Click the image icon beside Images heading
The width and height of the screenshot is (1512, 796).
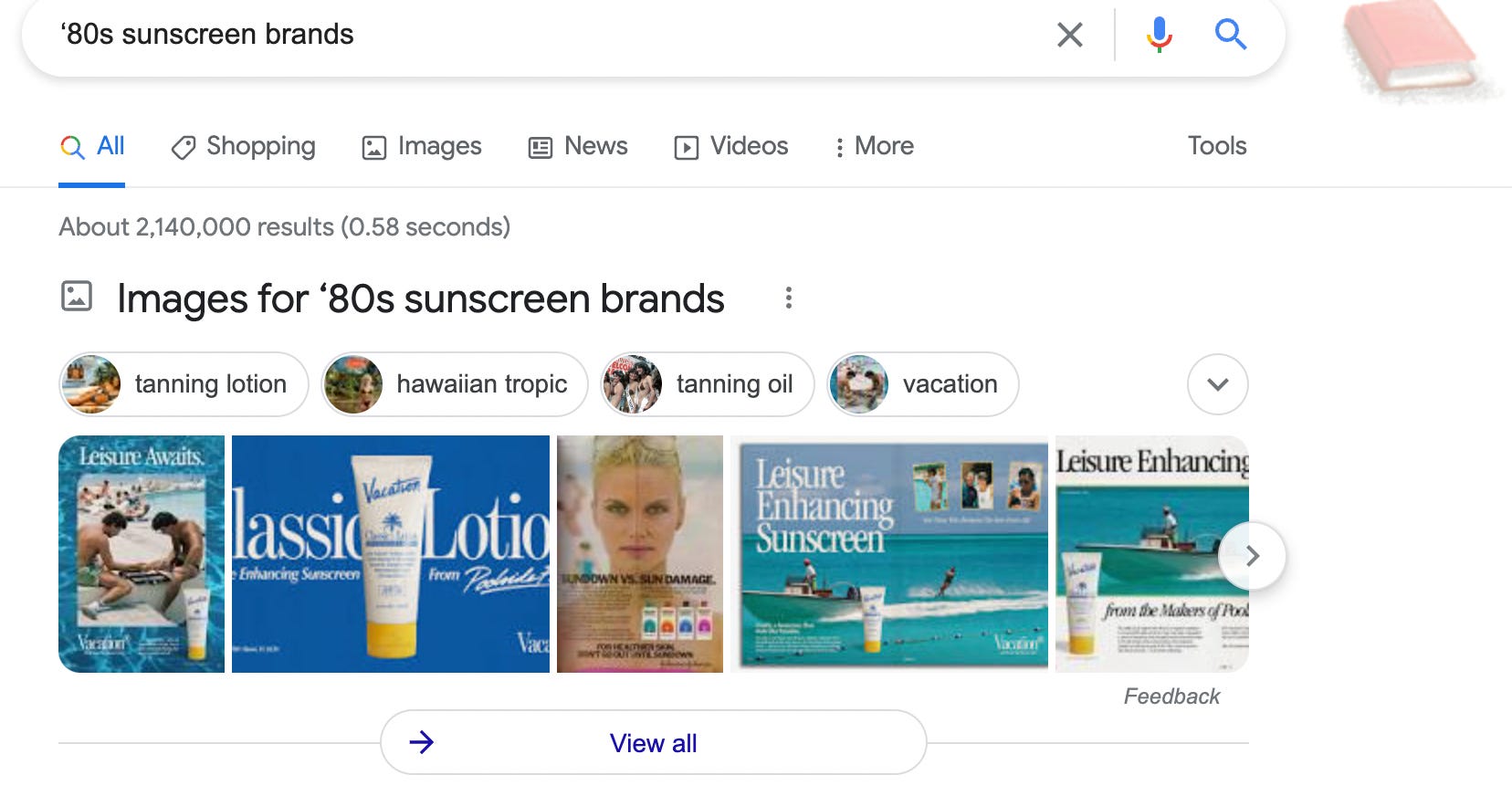pos(77,297)
